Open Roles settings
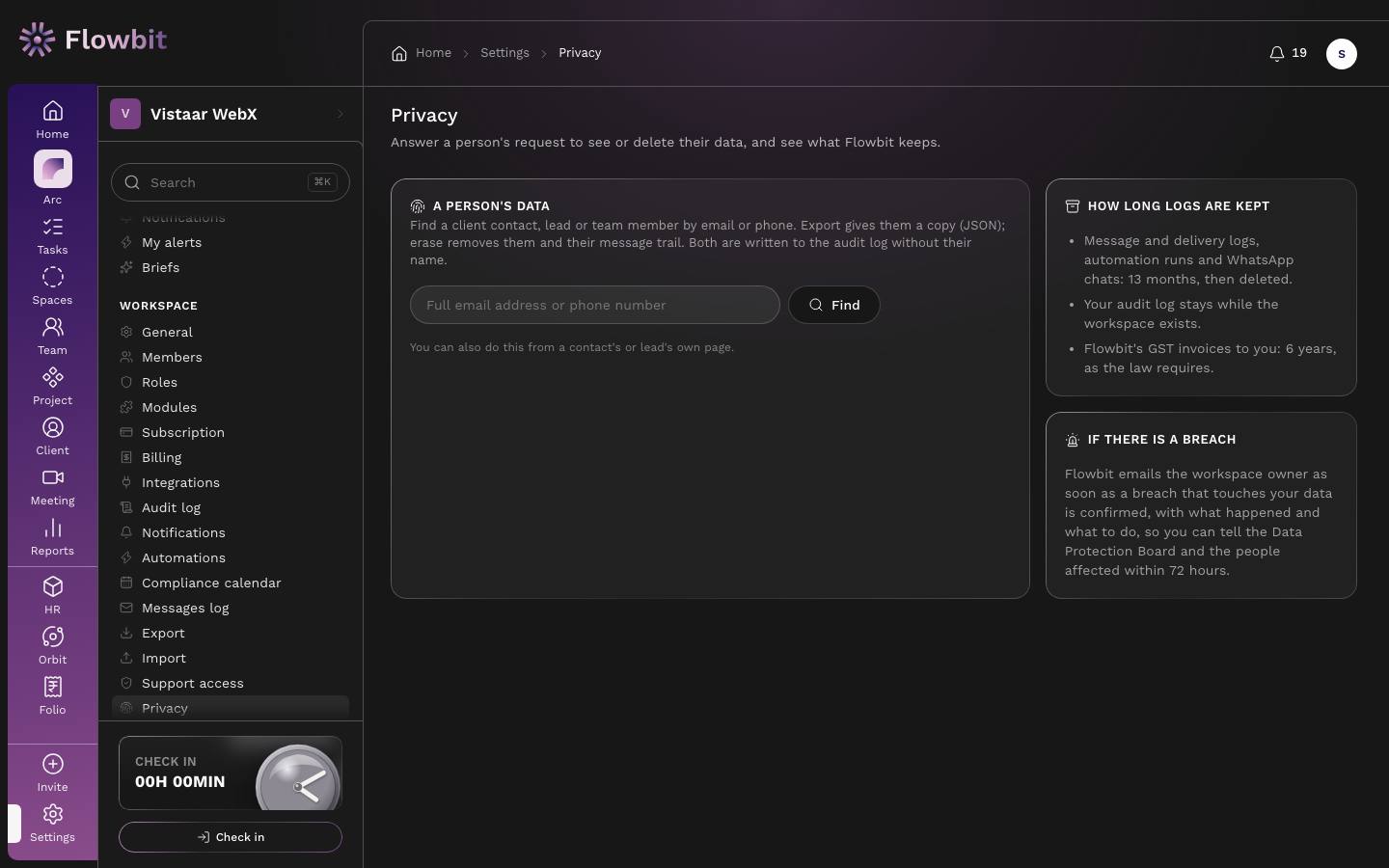This screenshot has height=868, width=1389. (231, 382)
